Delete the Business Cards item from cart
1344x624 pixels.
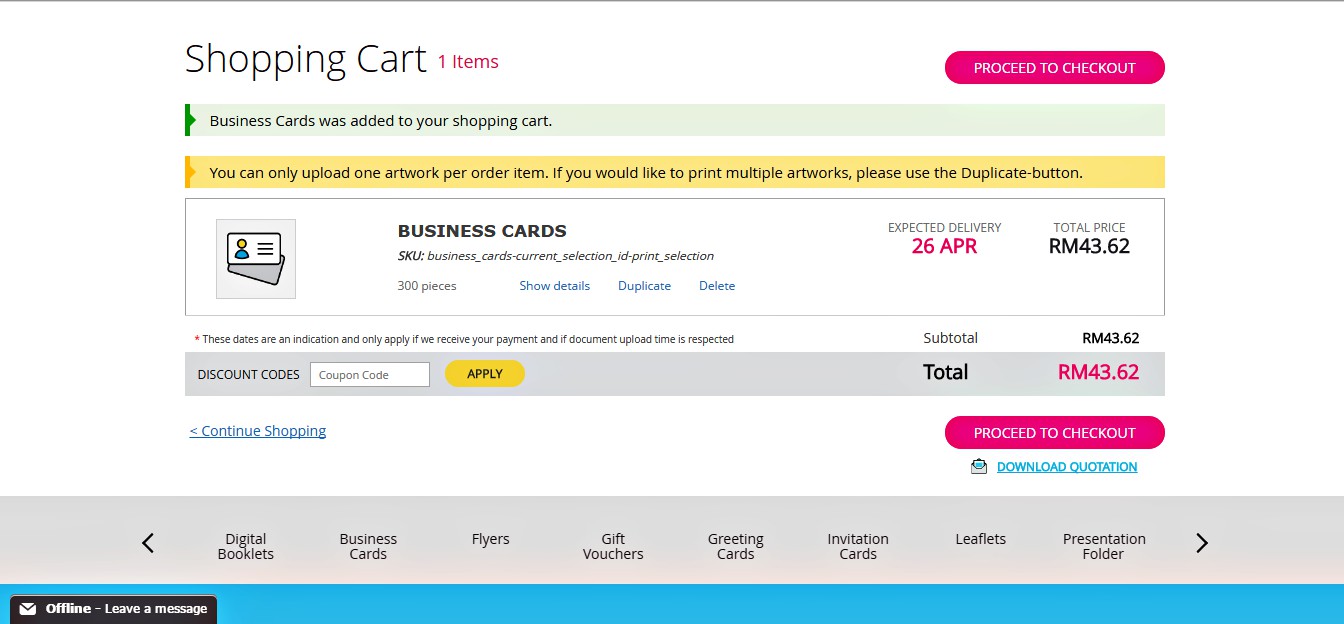(716, 286)
